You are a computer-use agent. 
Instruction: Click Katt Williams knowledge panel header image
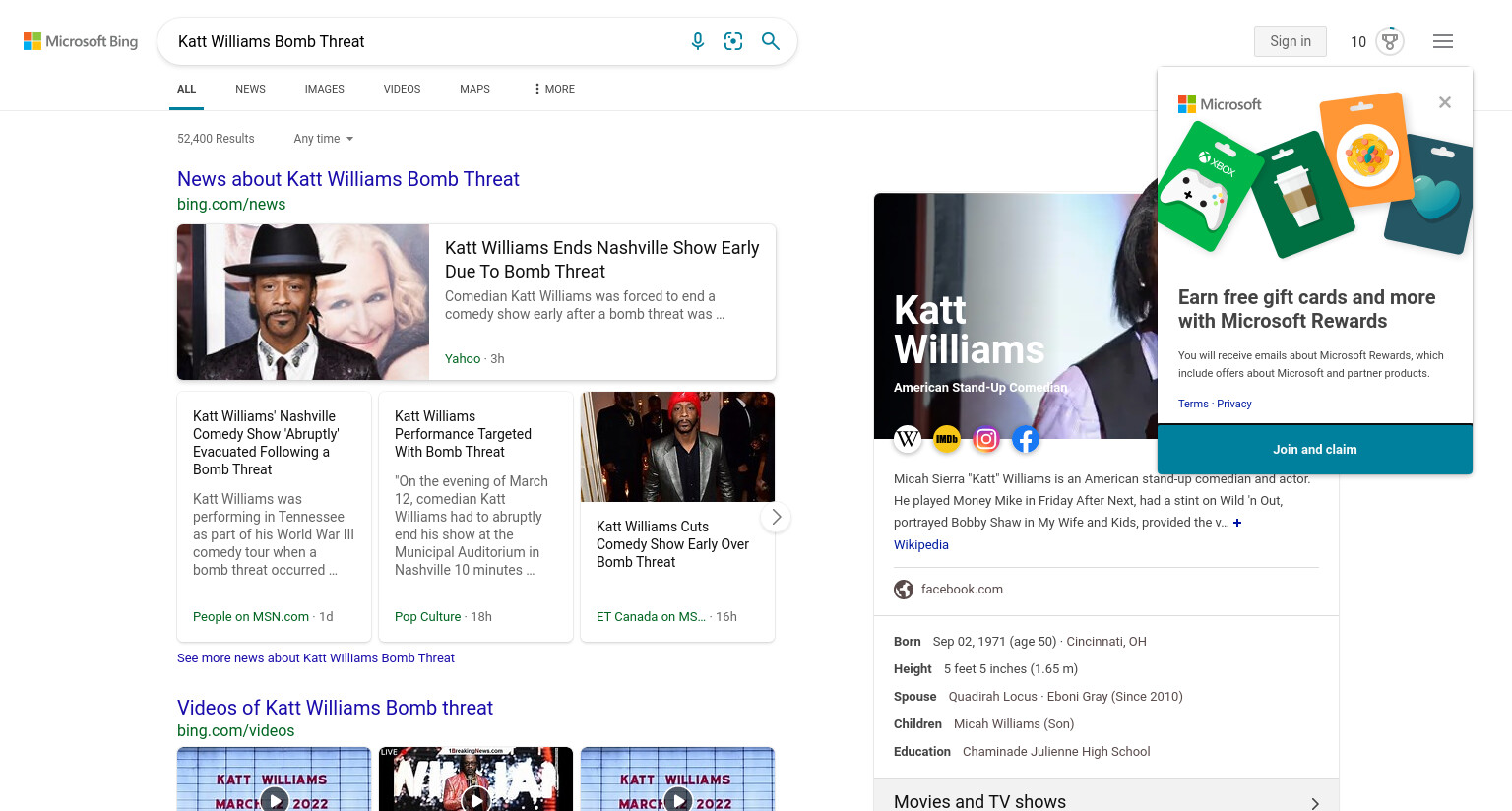click(x=1016, y=316)
